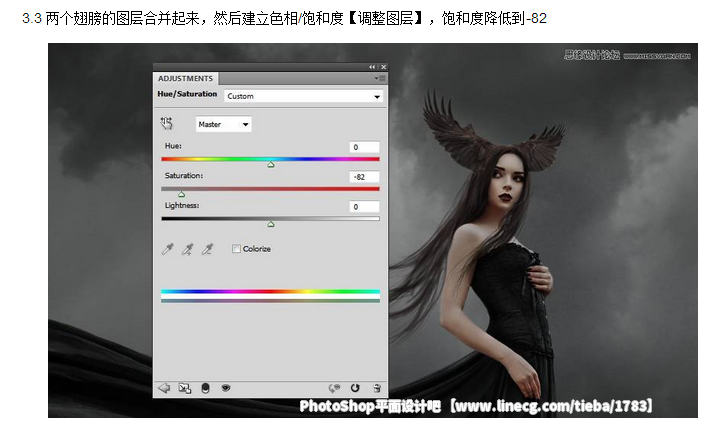
Task: Click the Hue/Saturation title label
Action: point(187,94)
